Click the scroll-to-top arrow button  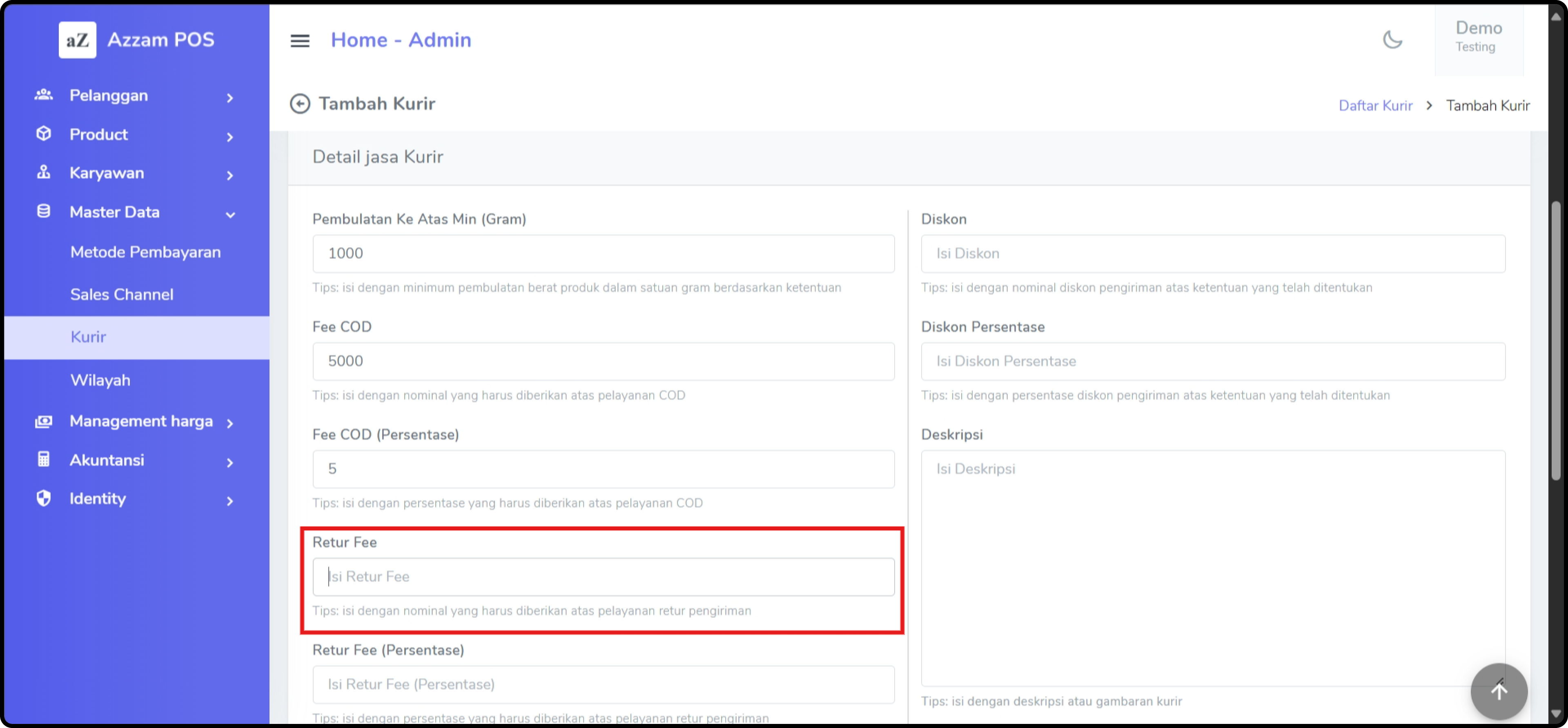coord(1499,692)
